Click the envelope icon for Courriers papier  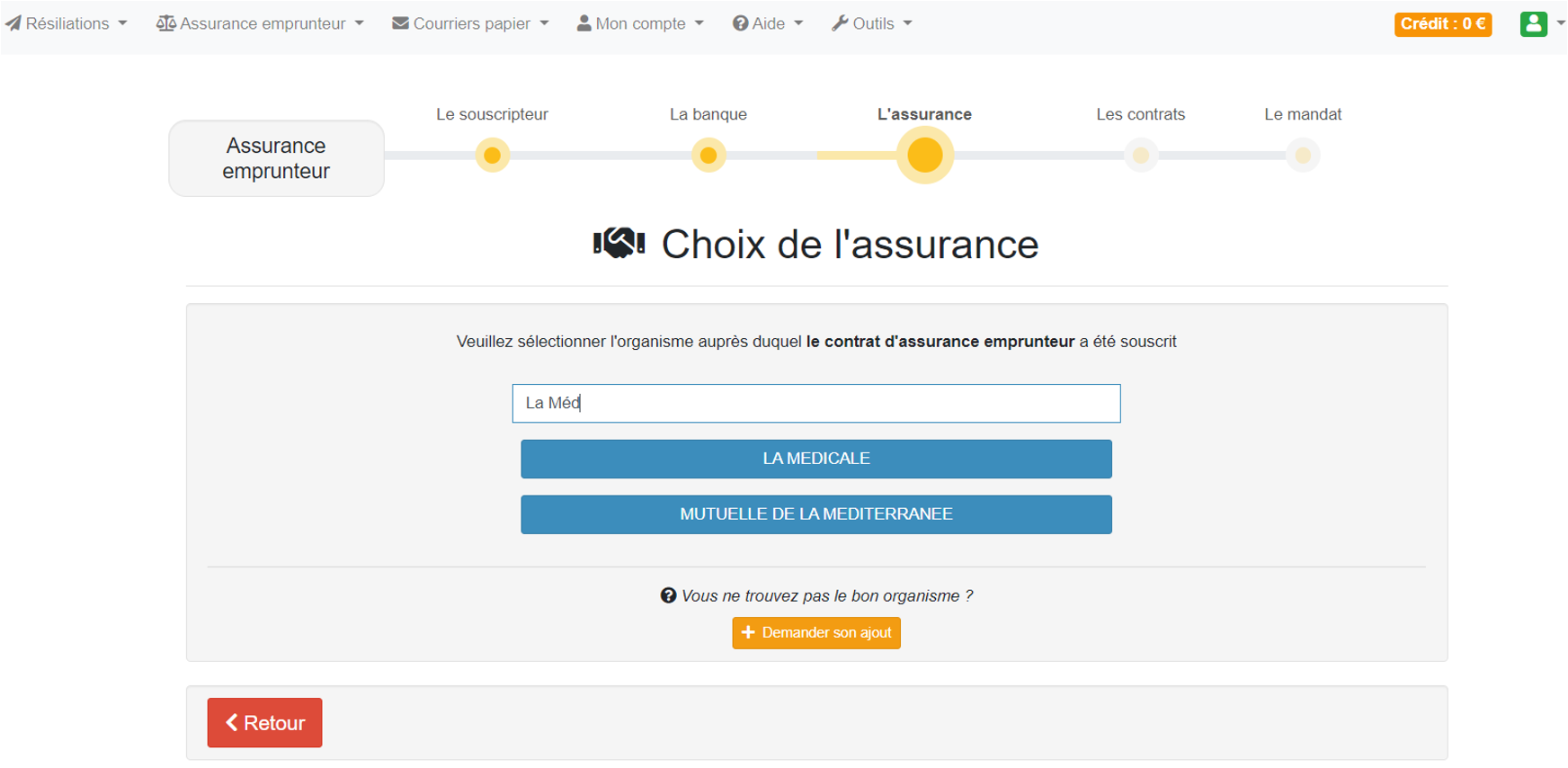[x=400, y=23]
